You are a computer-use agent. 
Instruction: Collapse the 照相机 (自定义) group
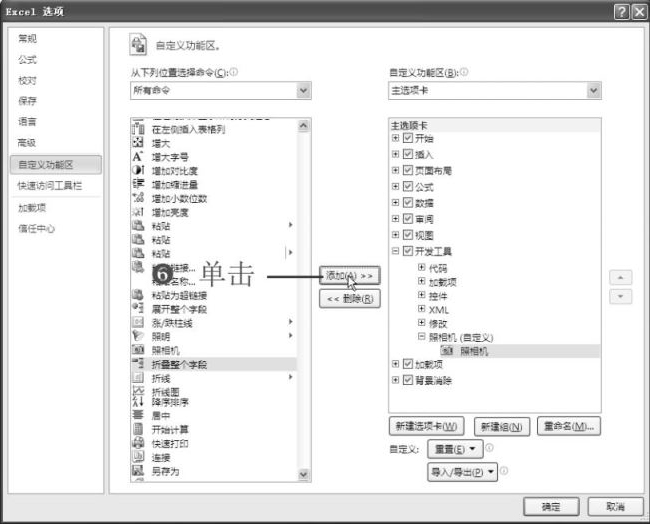[422, 336]
